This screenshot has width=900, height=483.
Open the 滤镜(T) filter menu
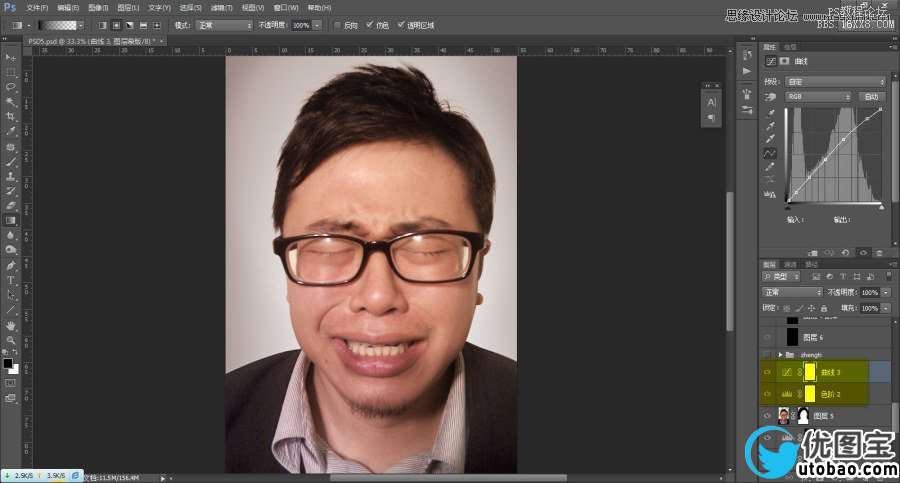[221, 7]
